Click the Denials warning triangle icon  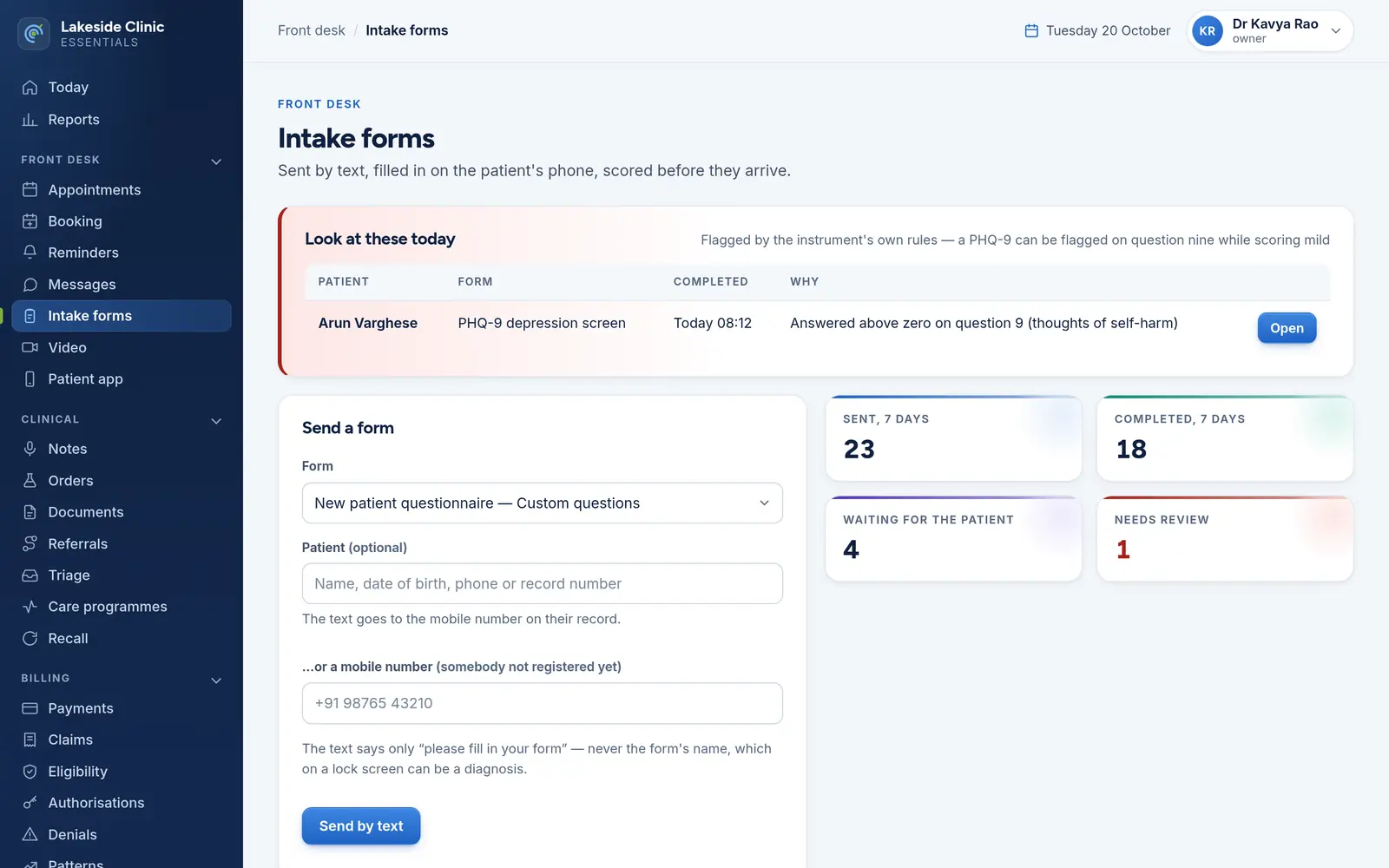30,835
